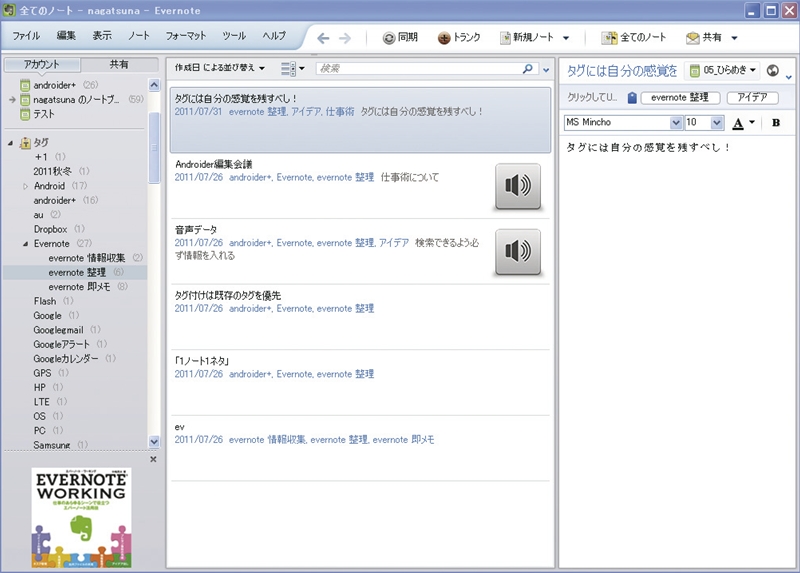Screen dimensions: 800x573
Task: Select the 2011秋冬 tag
Action: pyautogui.click(x=53, y=171)
